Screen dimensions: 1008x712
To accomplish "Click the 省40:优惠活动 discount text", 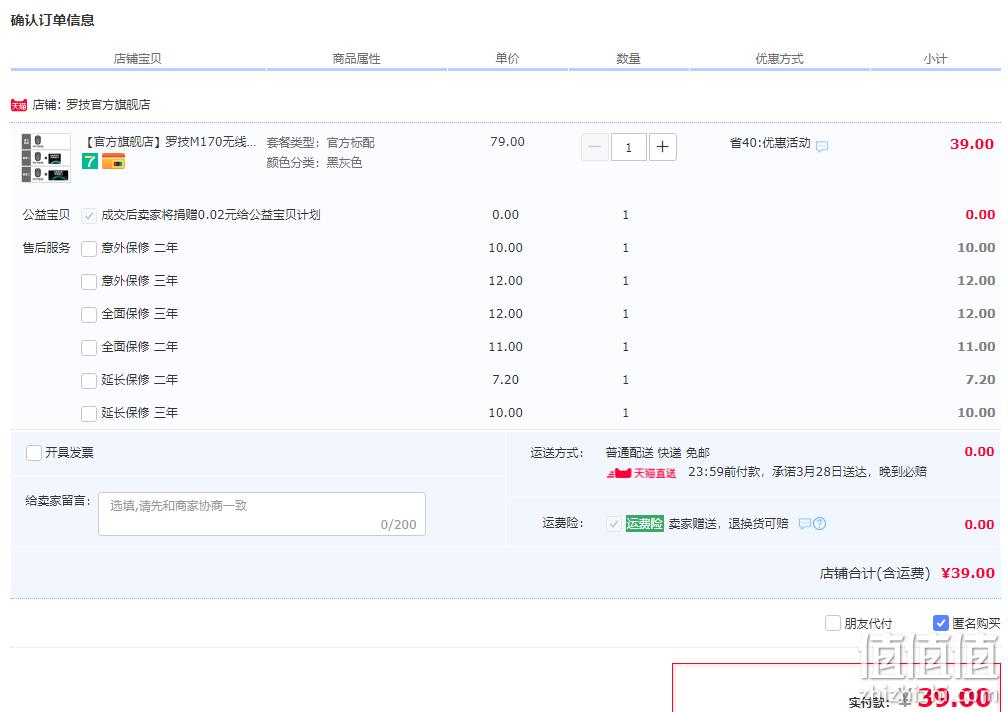I will (770, 143).
